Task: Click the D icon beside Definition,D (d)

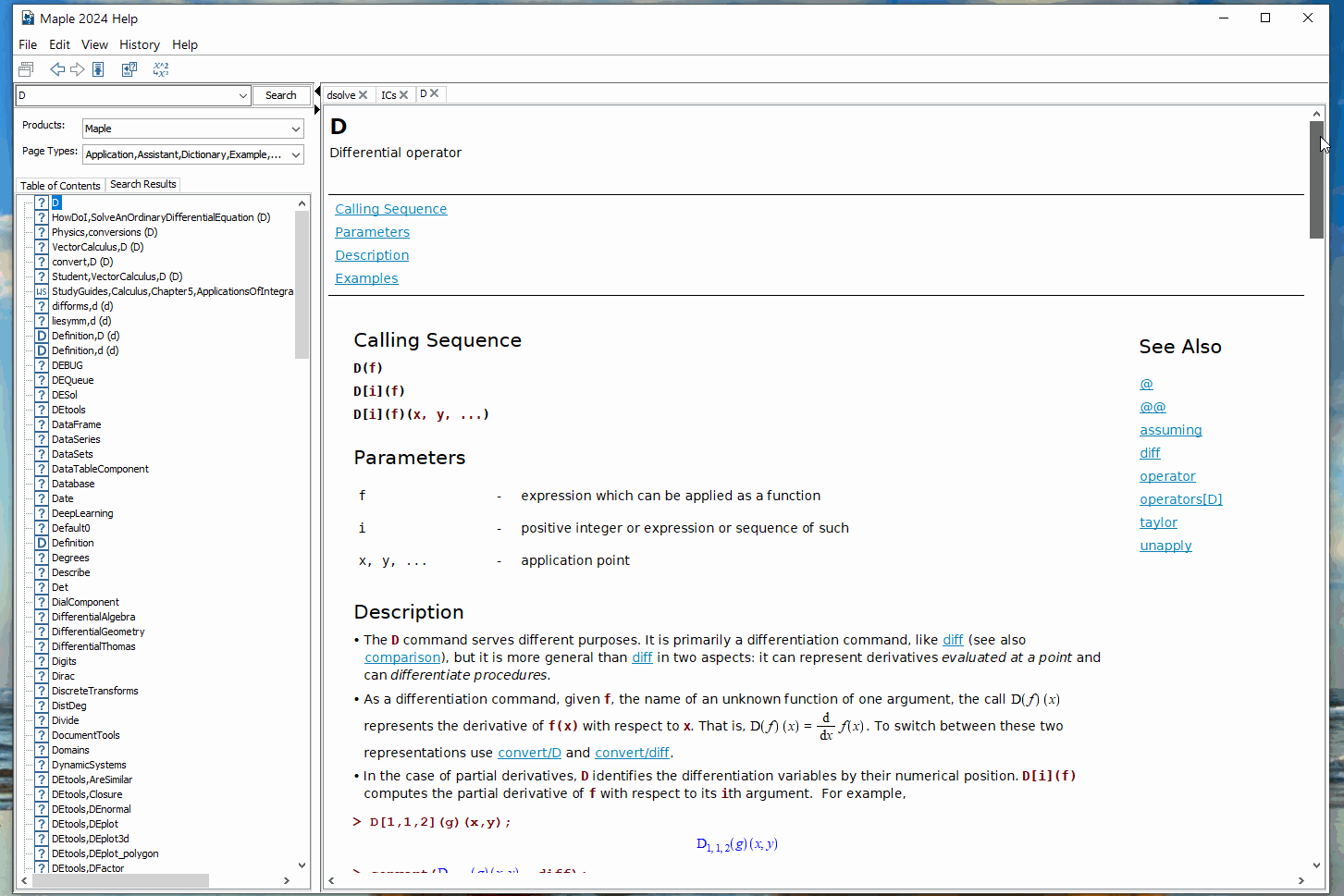Action: pos(42,336)
